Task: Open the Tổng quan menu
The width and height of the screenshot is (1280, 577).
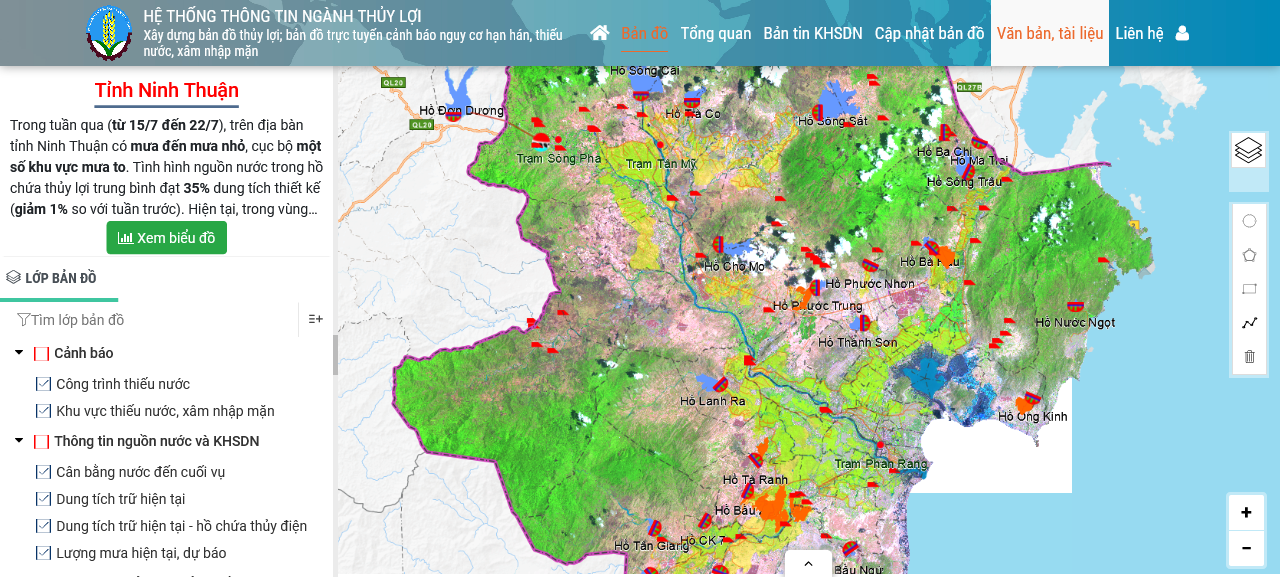Action: (x=716, y=33)
